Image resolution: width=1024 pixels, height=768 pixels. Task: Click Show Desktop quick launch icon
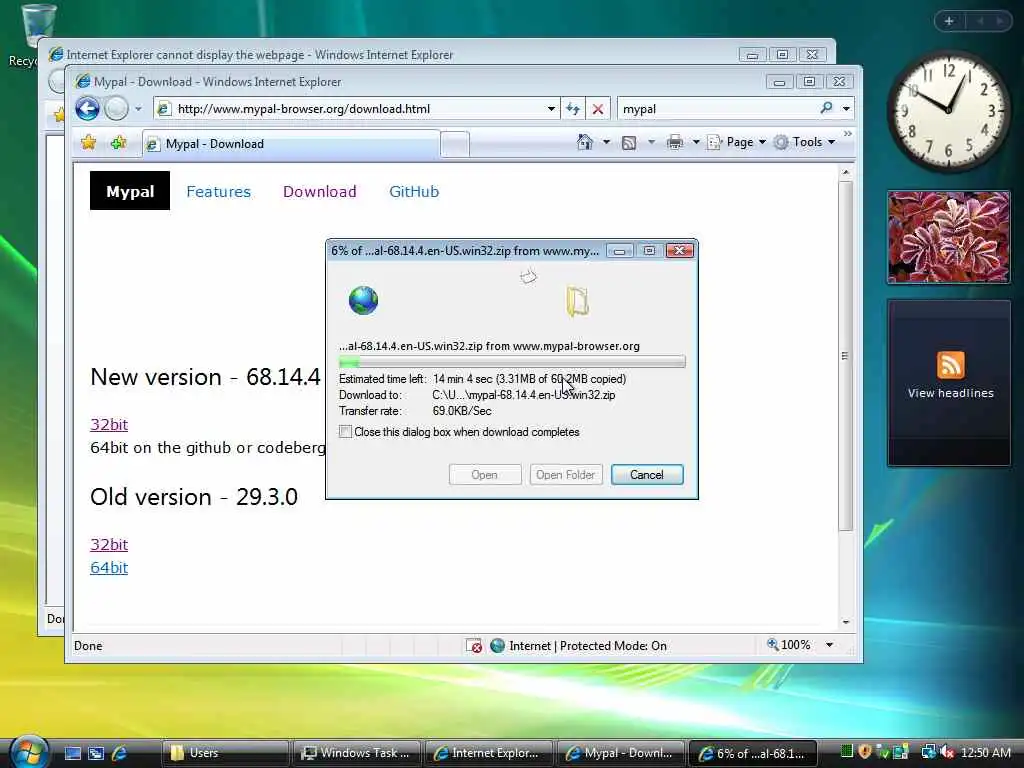[72, 754]
